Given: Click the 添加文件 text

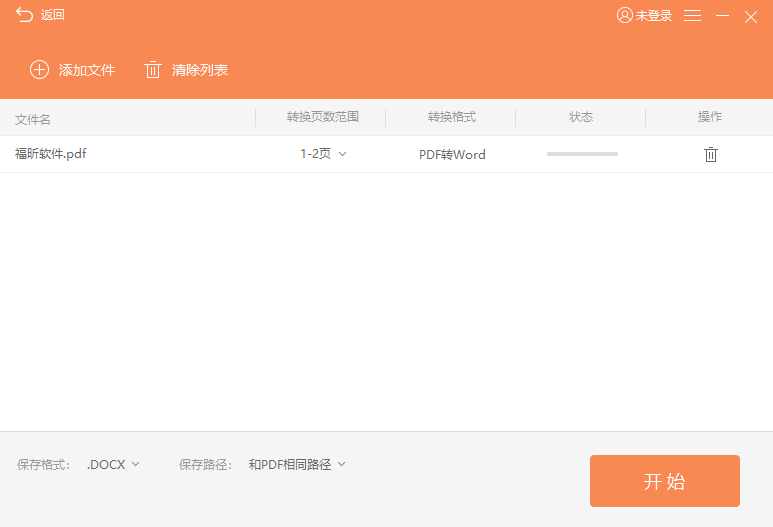Looking at the screenshot, I should click(87, 70).
